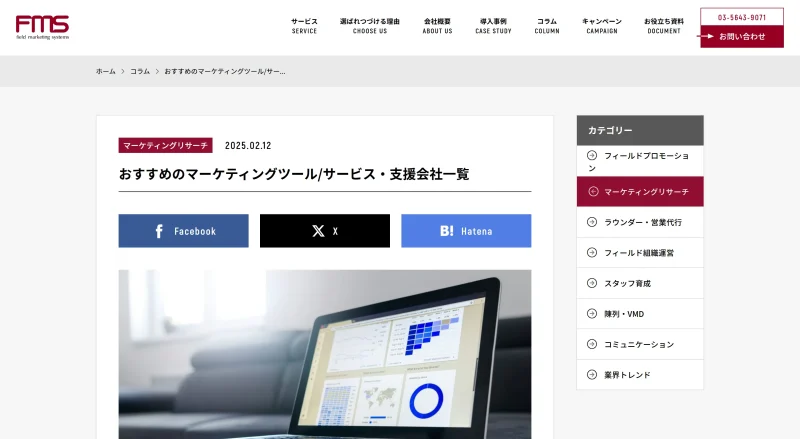Open コラム breadcrumb link
Viewport: 800px width, 439px height.
(140, 71)
